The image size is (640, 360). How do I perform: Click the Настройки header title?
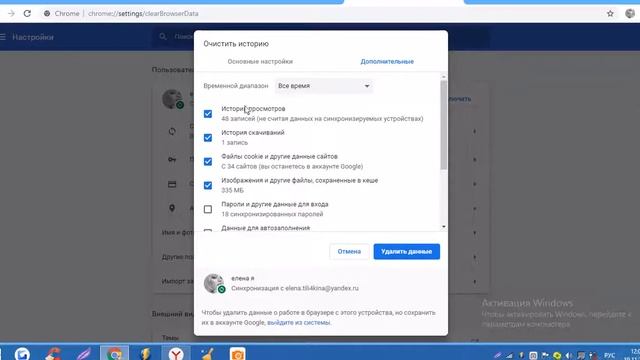click(33, 37)
